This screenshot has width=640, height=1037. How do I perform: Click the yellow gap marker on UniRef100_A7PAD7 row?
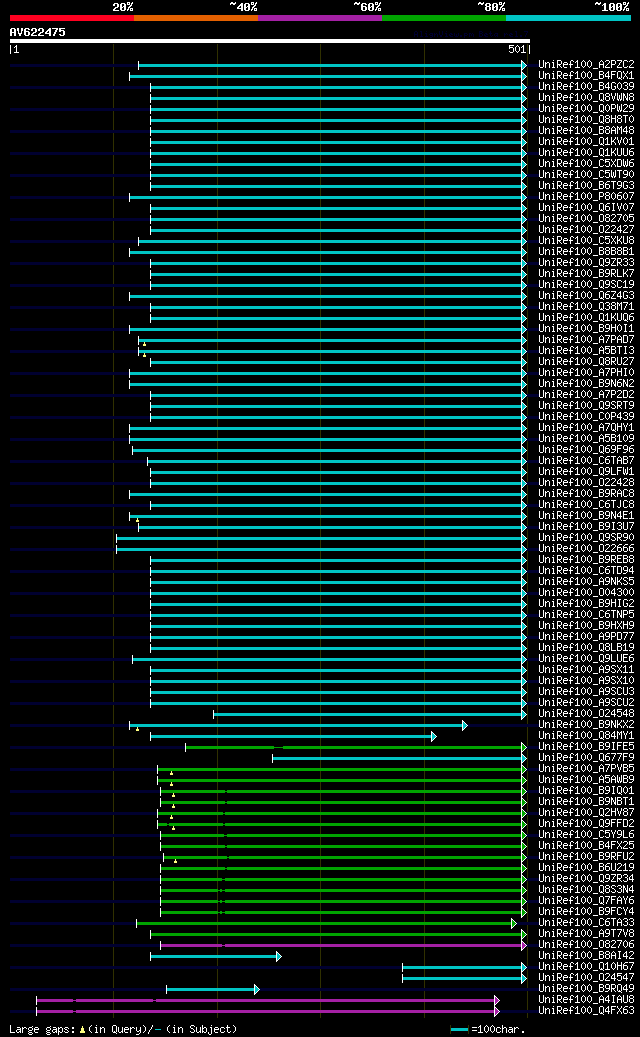pyautogui.click(x=144, y=345)
